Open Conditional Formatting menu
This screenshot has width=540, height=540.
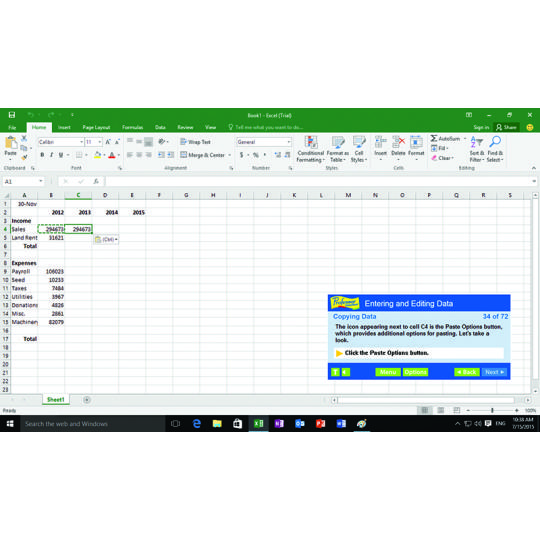pos(311,149)
